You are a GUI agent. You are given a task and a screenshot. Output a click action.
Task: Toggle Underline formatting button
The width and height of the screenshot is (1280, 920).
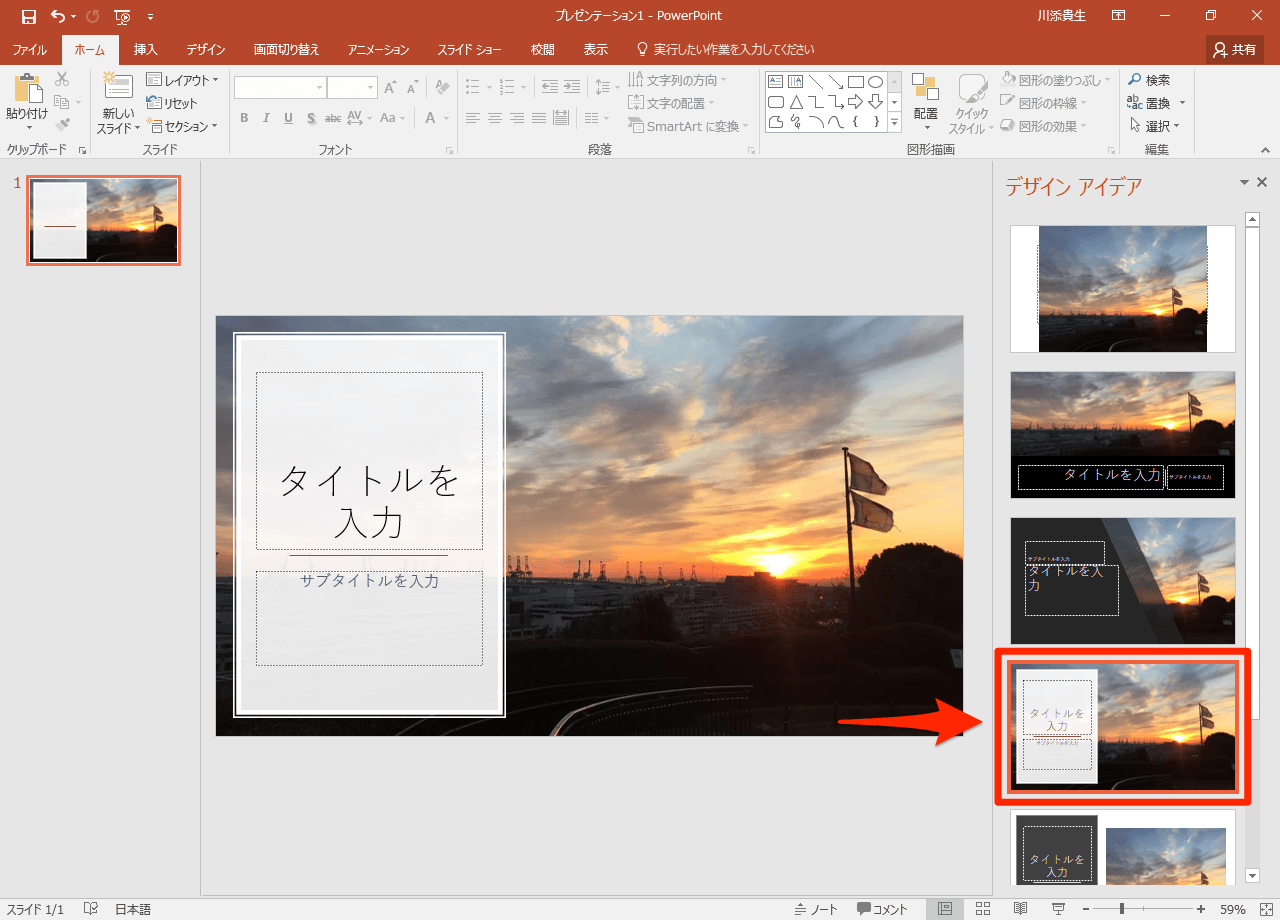coord(288,118)
